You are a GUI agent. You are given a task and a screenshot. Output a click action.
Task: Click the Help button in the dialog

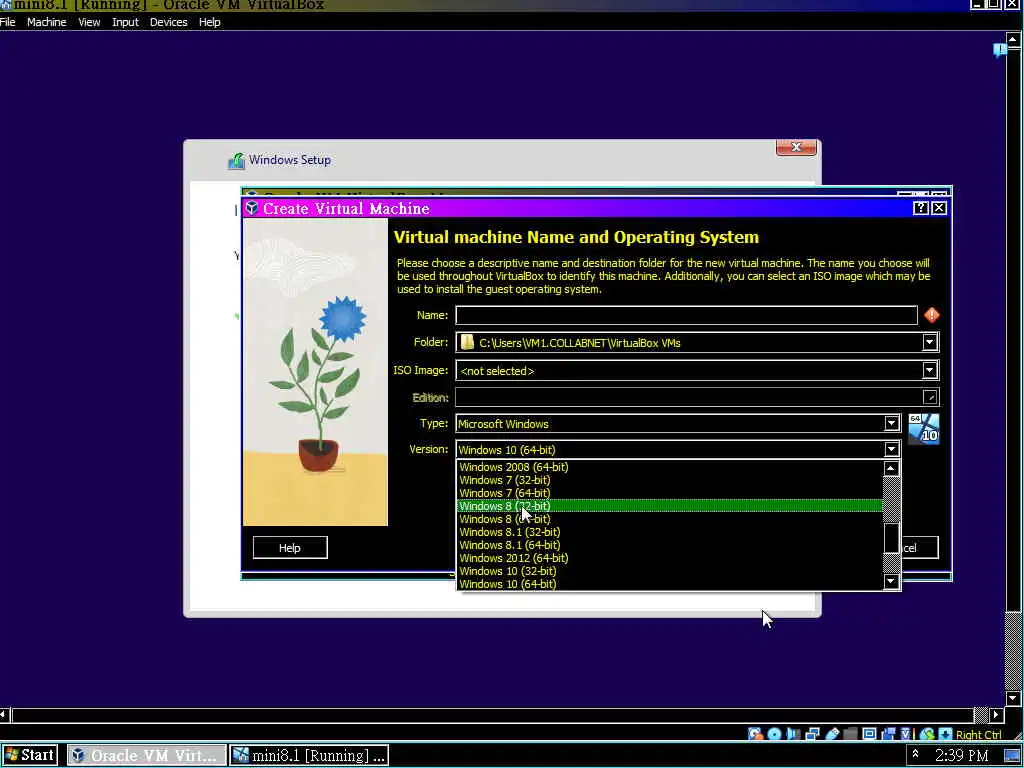tap(290, 548)
